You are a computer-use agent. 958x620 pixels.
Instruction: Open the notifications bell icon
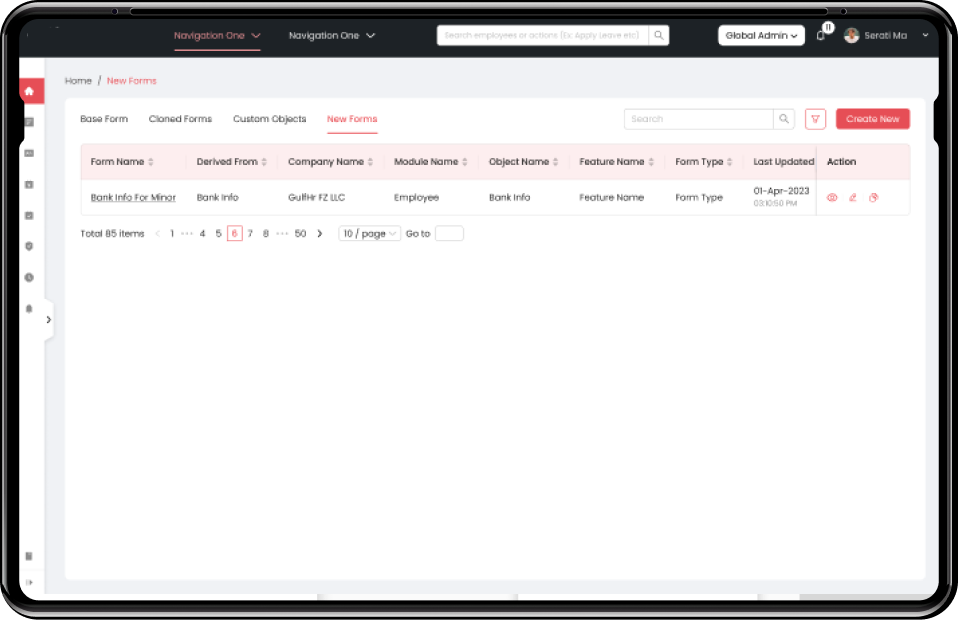[x=821, y=34]
